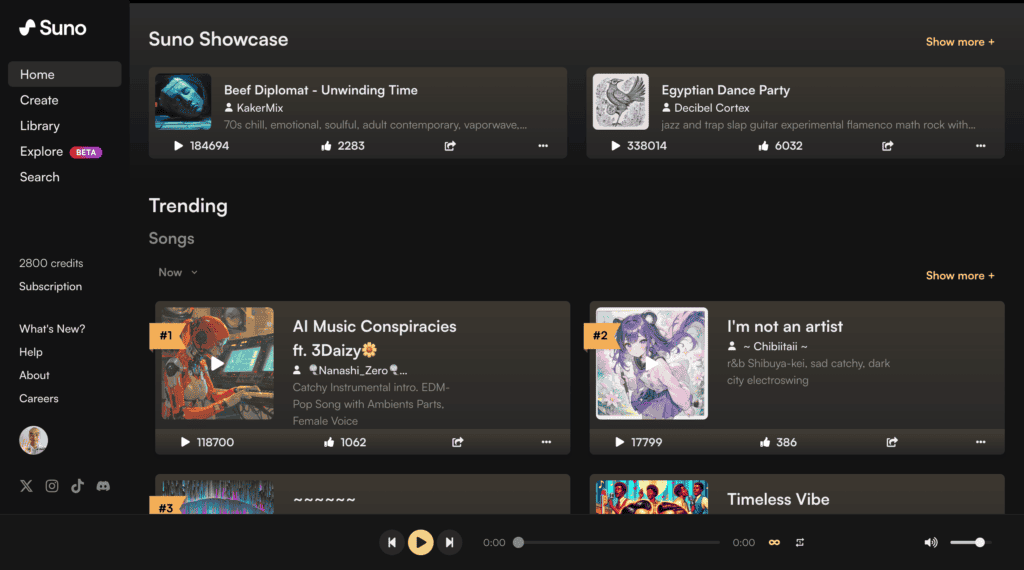Click the 2800 credits text
Image resolution: width=1024 pixels, height=570 pixels.
coord(51,263)
